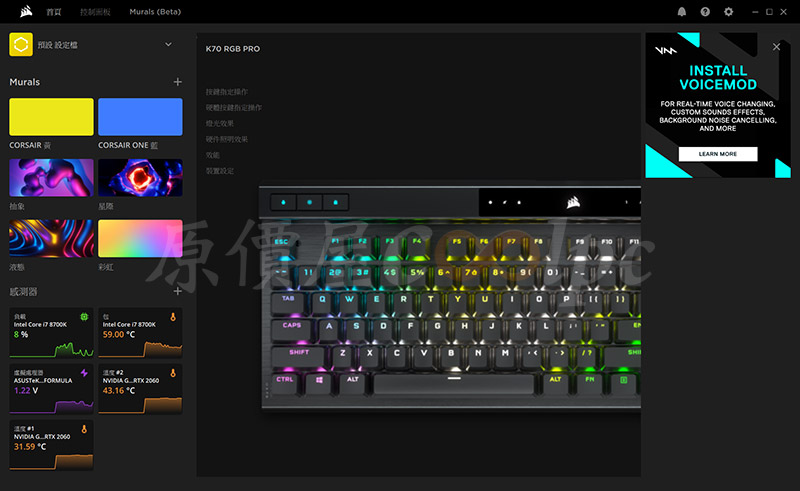Select the 星際 interstellar mural thumbnail

coord(140,178)
